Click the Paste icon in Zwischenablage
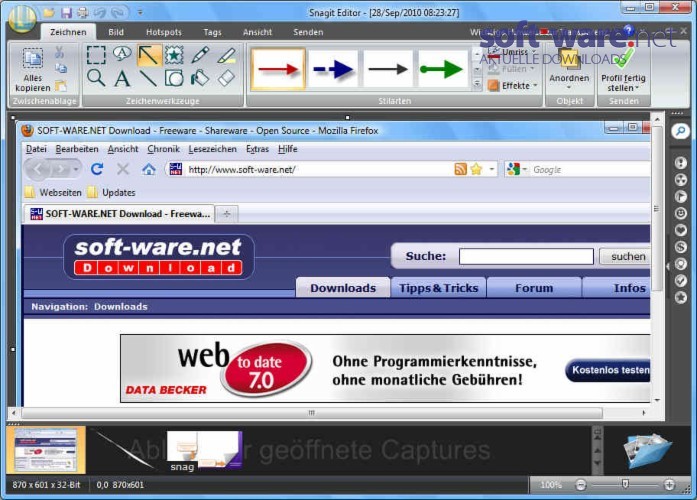This screenshot has height=500, width=697. click(x=61, y=85)
